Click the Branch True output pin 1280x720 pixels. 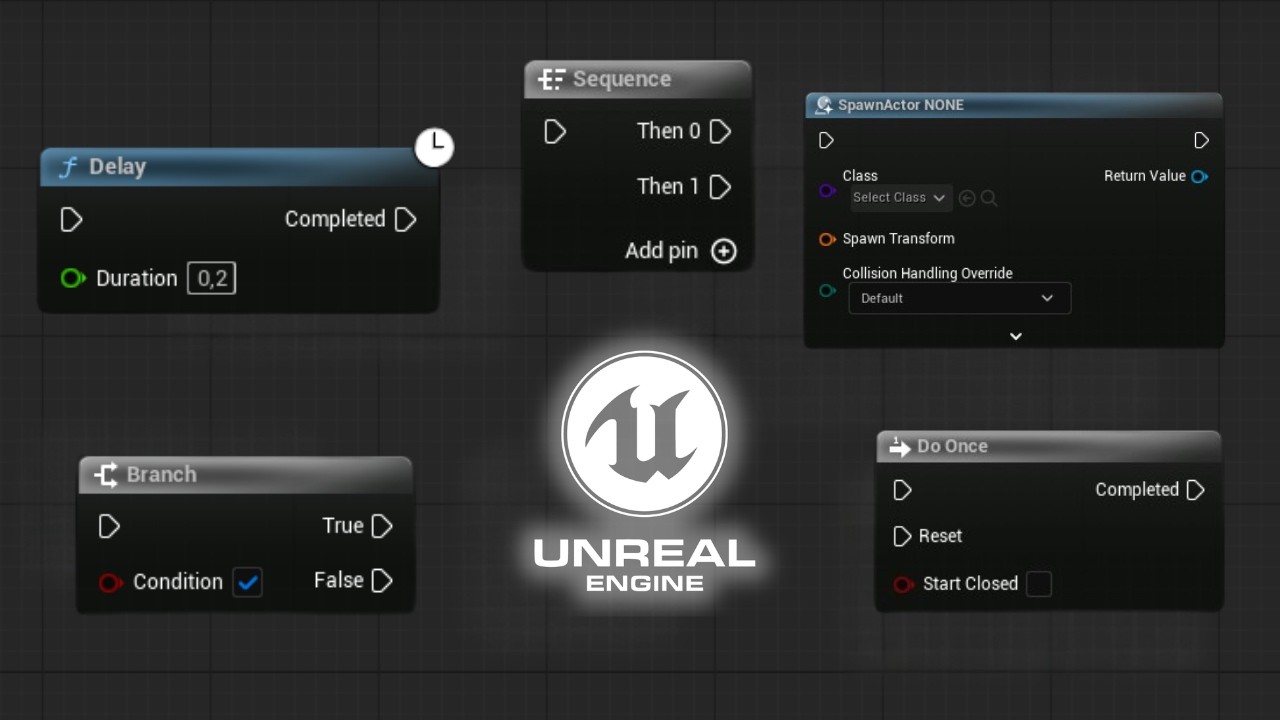pos(382,526)
